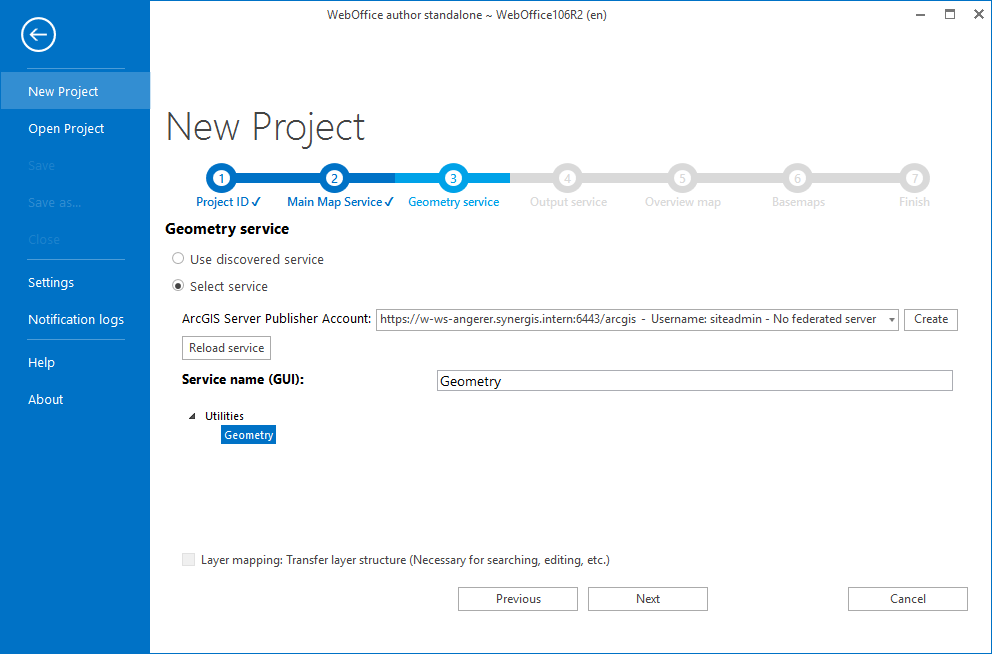
Task: Open the Settings page from sidebar
Action: 51,282
